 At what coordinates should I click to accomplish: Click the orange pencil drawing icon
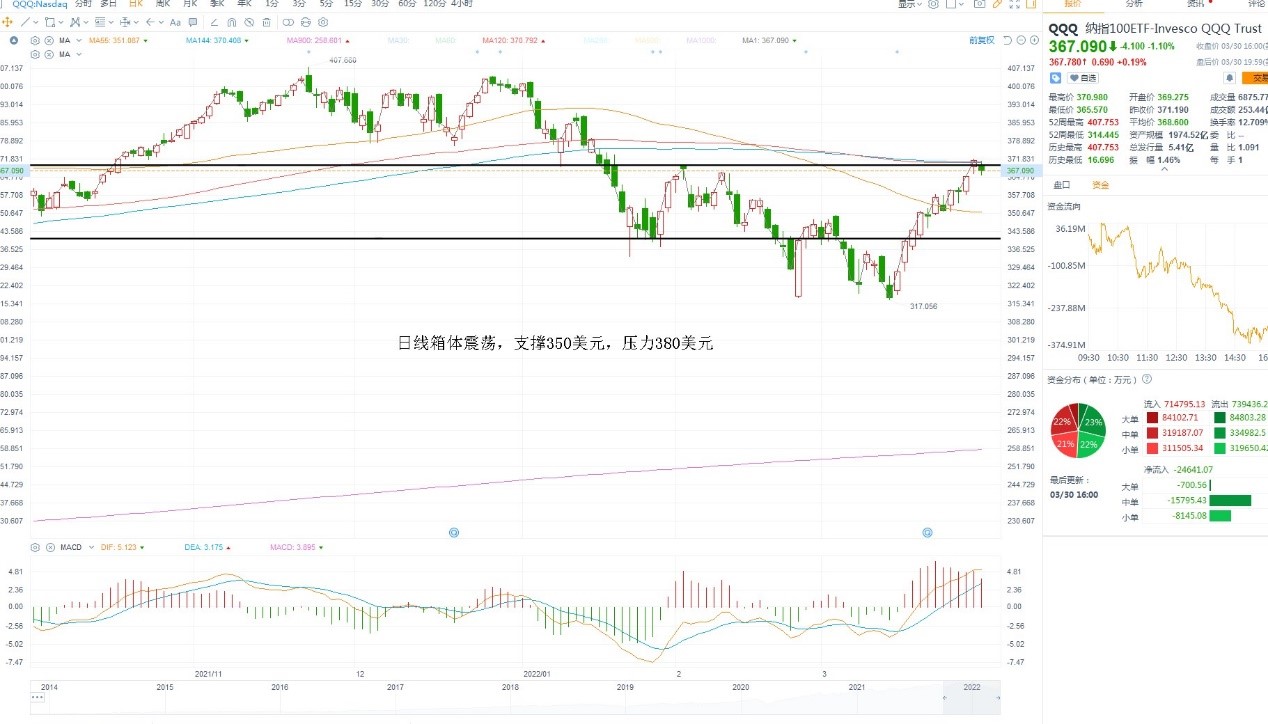coord(997,4)
